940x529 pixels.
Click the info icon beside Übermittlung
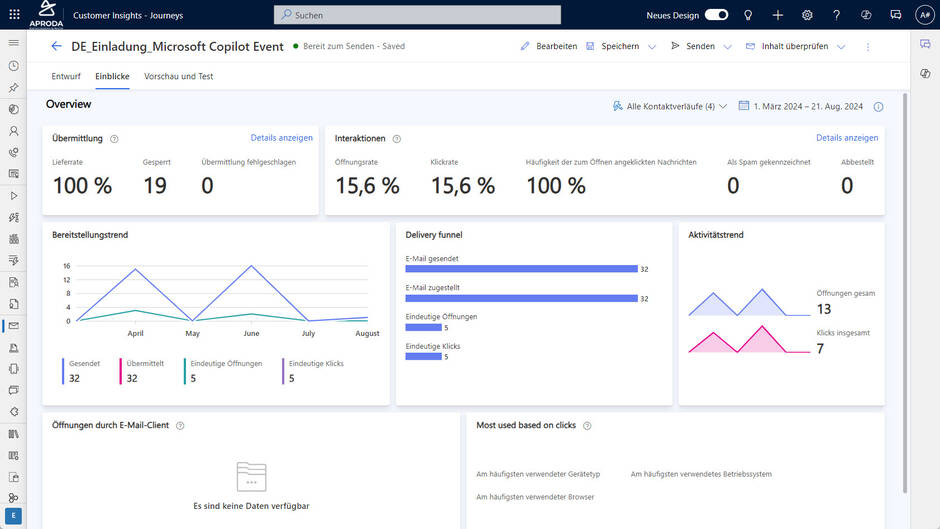tap(114, 139)
